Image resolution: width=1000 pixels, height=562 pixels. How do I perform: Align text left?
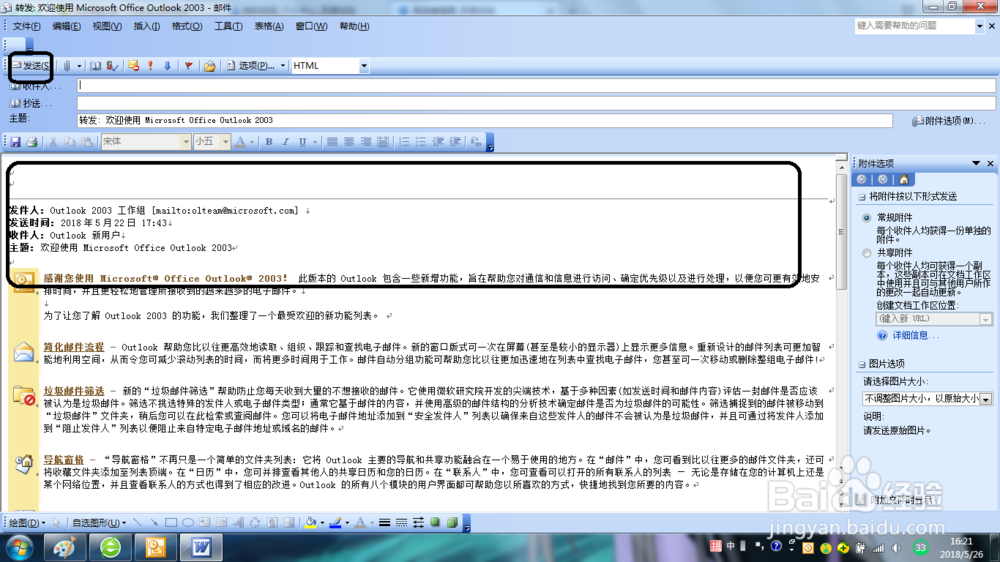pos(332,142)
